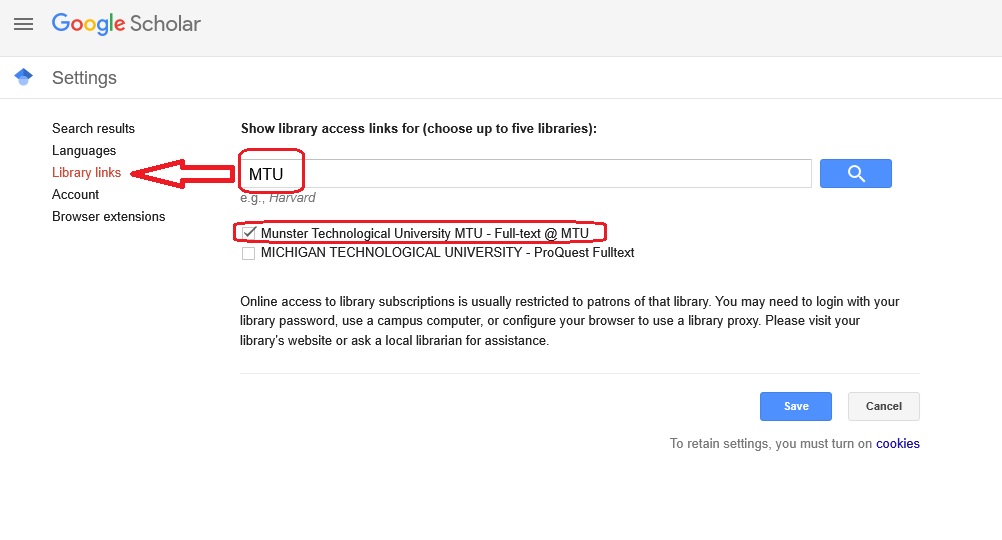Click the blue graduation cap Settings icon

[24, 77]
